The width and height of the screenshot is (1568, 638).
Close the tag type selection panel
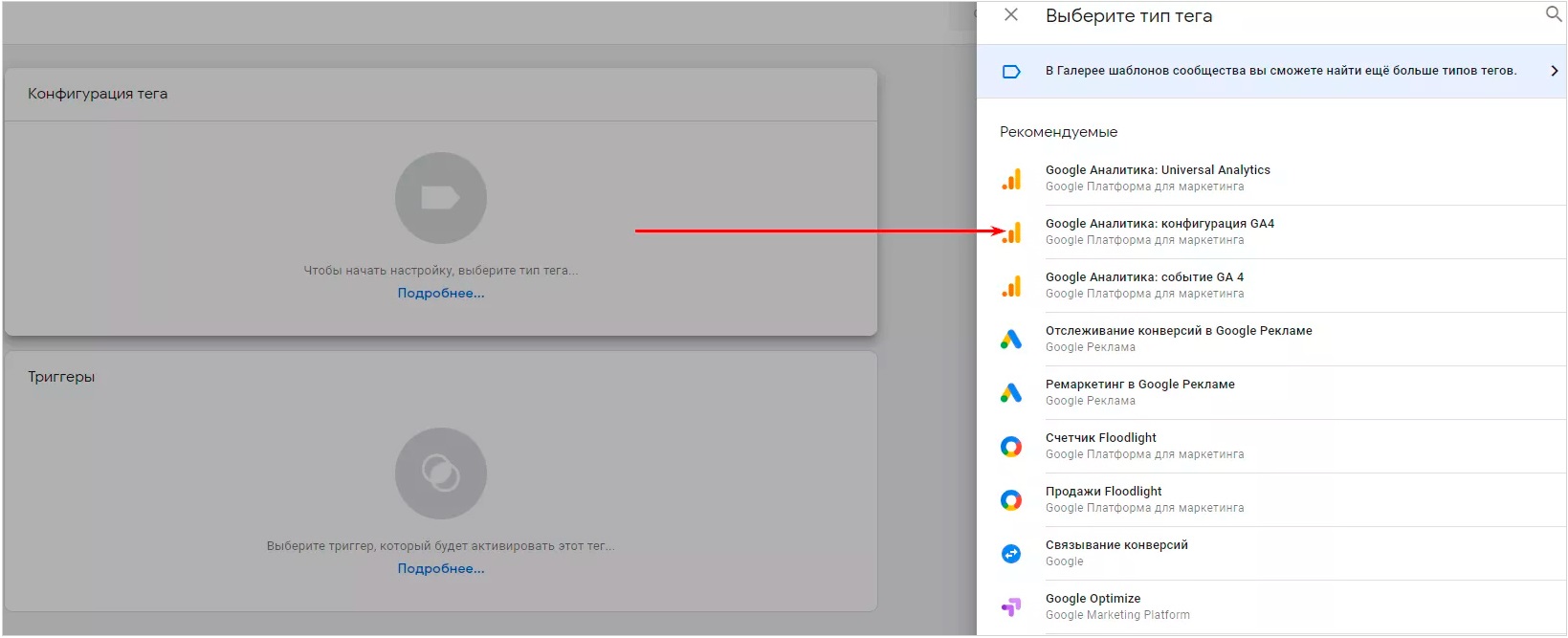1011,15
